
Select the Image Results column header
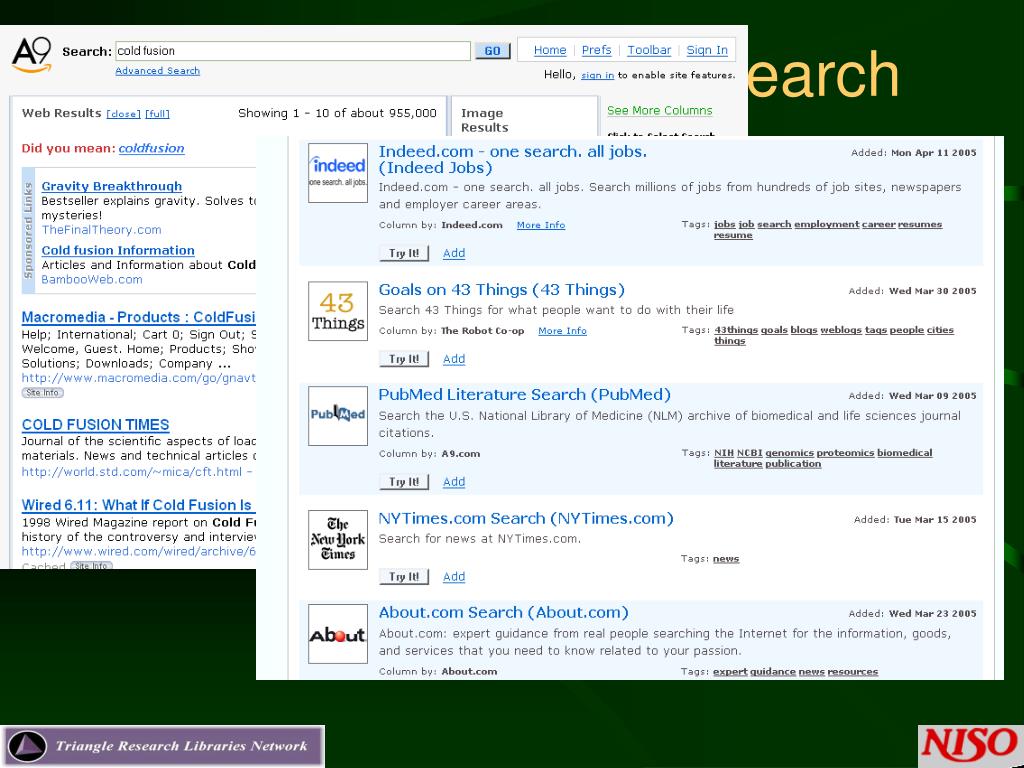pyautogui.click(x=485, y=120)
